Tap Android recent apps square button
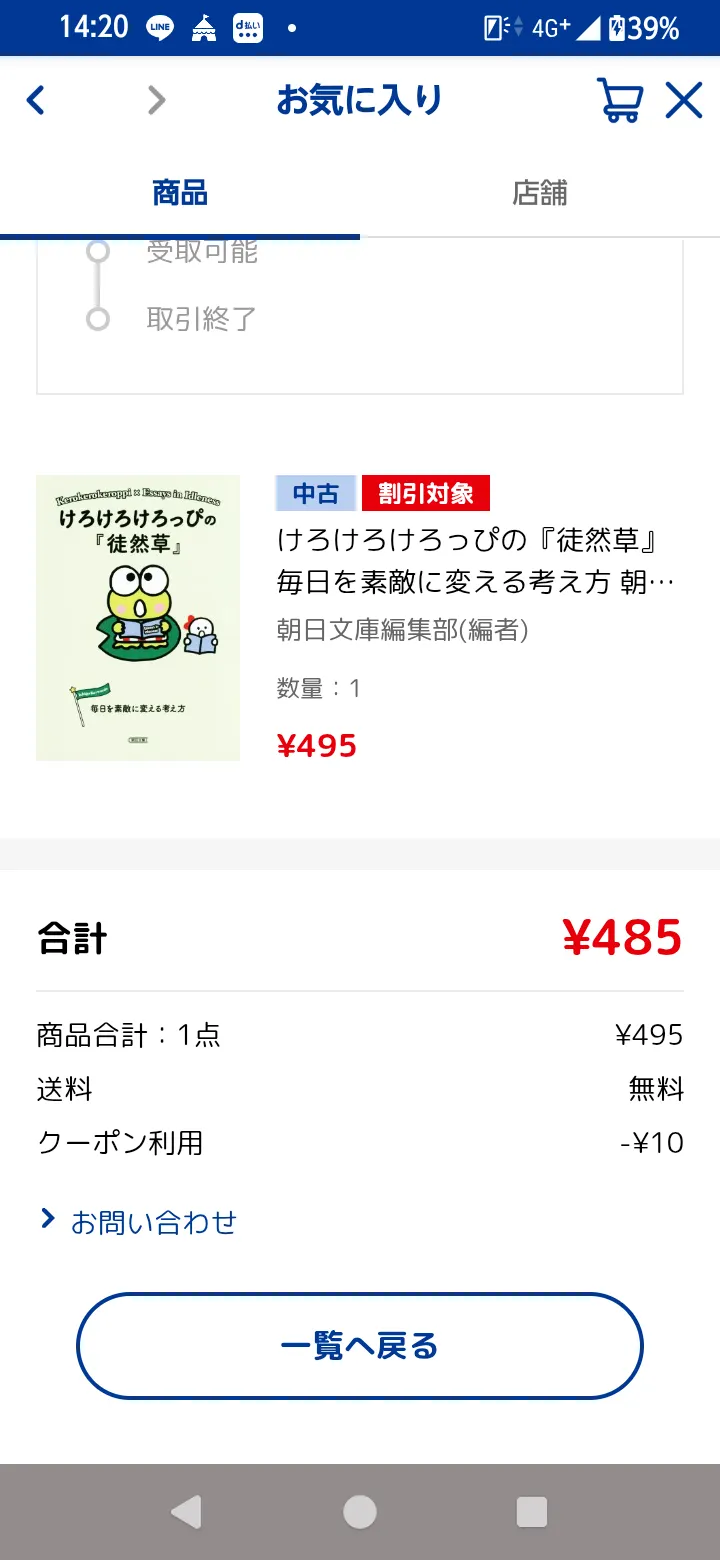 click(x=532, y=1512)
